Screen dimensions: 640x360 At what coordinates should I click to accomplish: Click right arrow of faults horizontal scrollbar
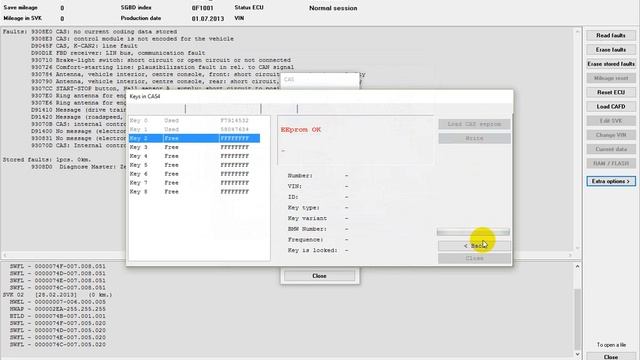570,255
